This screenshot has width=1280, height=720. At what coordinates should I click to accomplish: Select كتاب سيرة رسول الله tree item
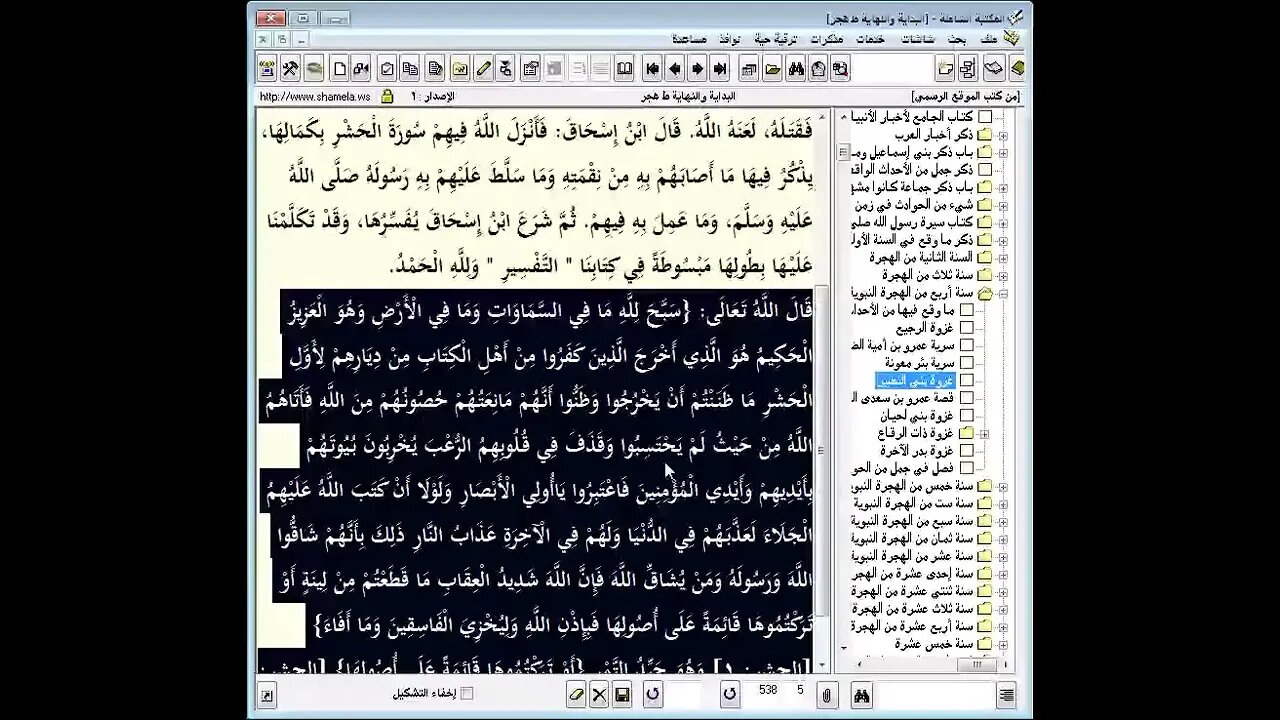tap(912, 222)
